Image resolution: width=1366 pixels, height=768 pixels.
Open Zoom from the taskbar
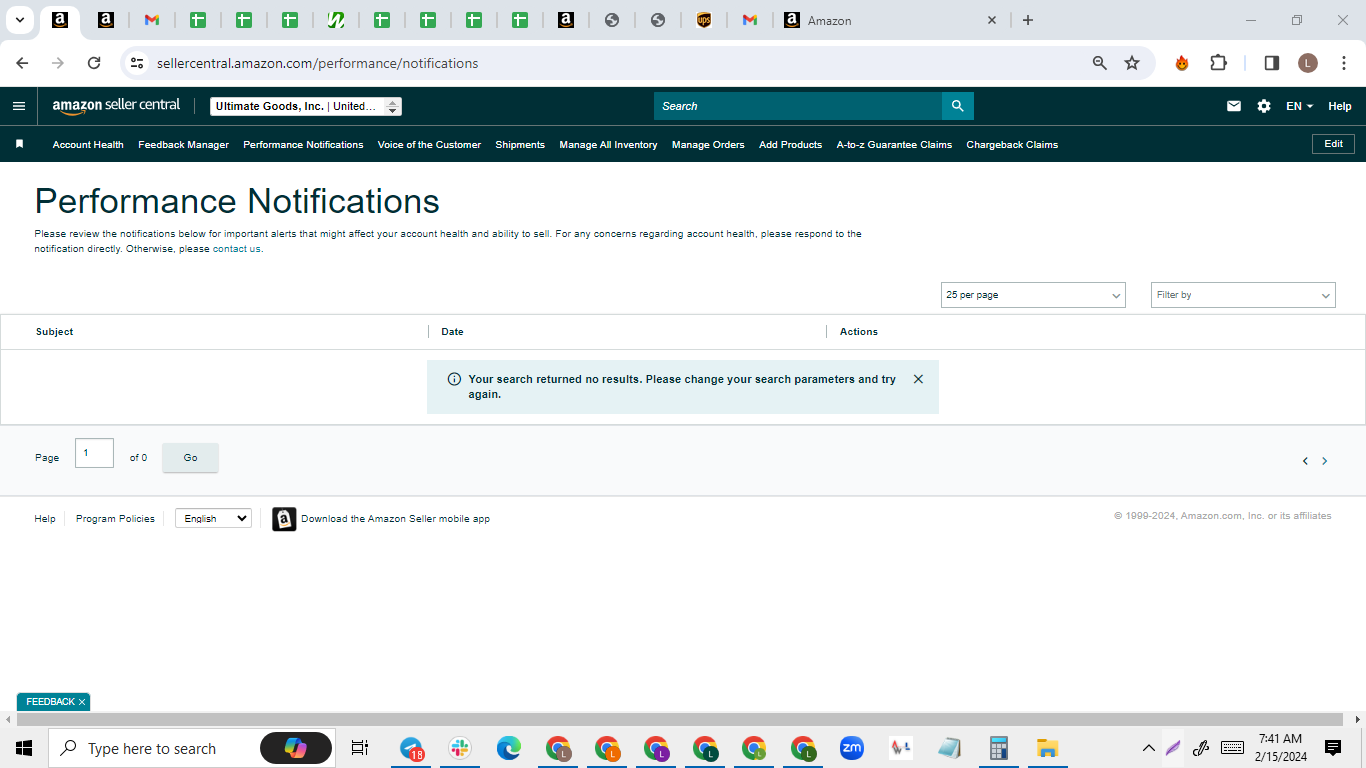point(852,748)
